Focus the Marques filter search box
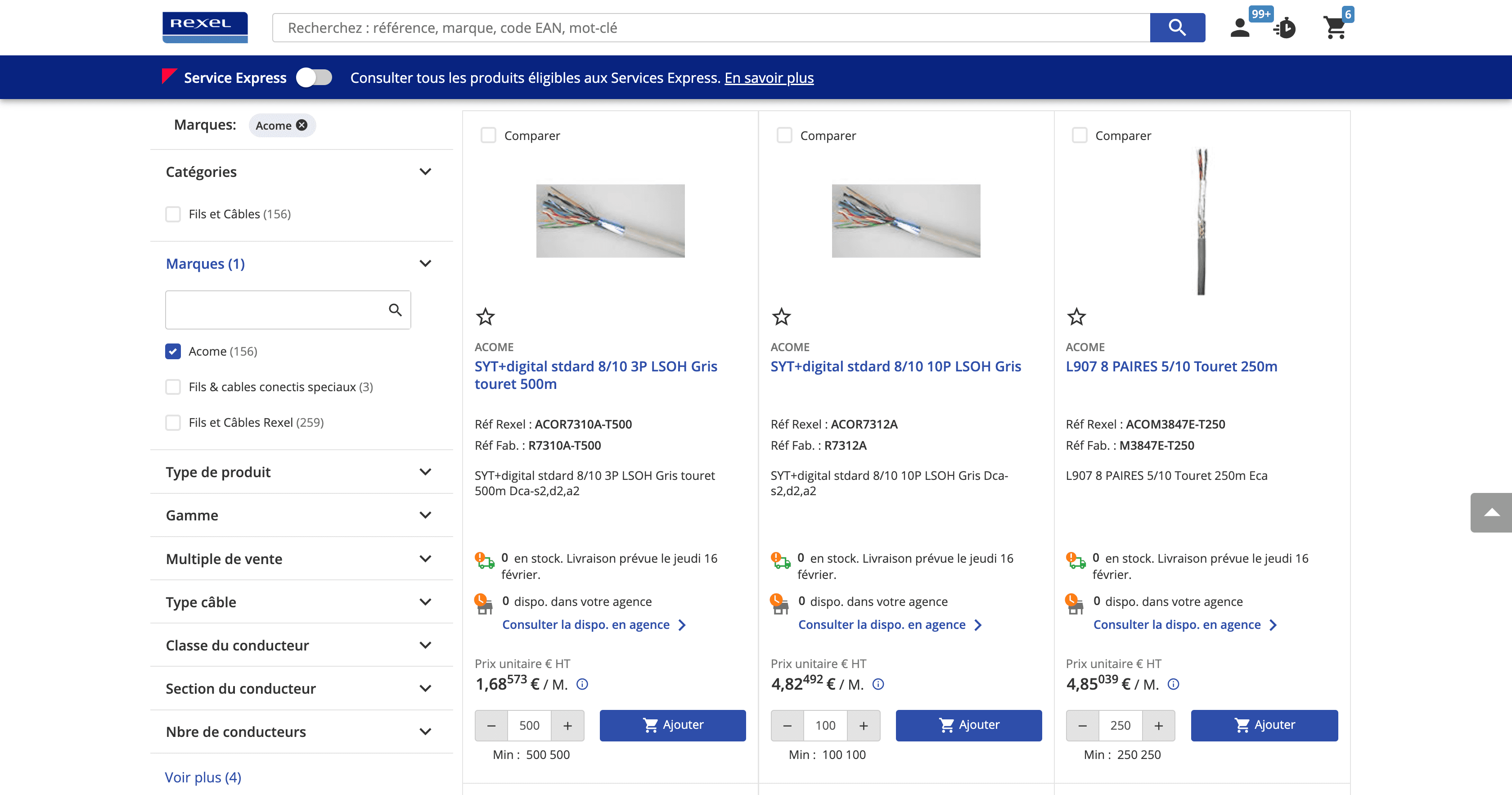Image resolution: width=1512 pixels, height=795 pixels. (288, 309)
